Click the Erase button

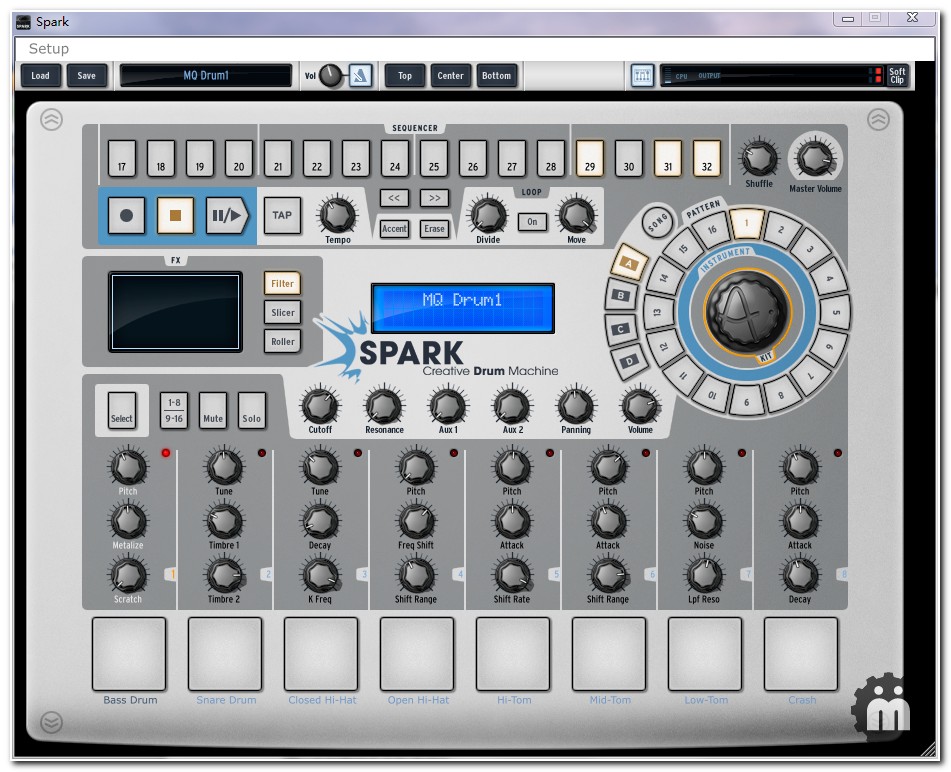pos(434,229)
